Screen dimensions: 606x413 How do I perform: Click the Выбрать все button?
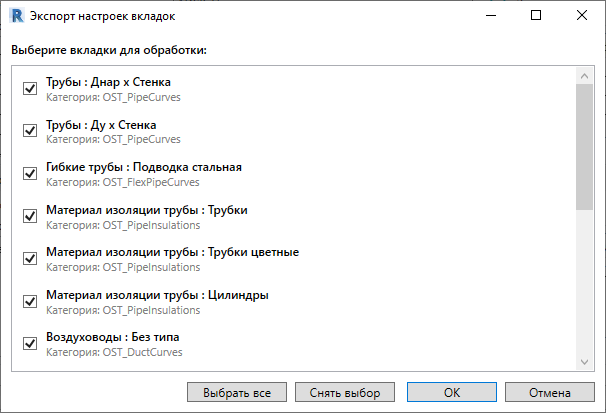click(x=237, y=393)
